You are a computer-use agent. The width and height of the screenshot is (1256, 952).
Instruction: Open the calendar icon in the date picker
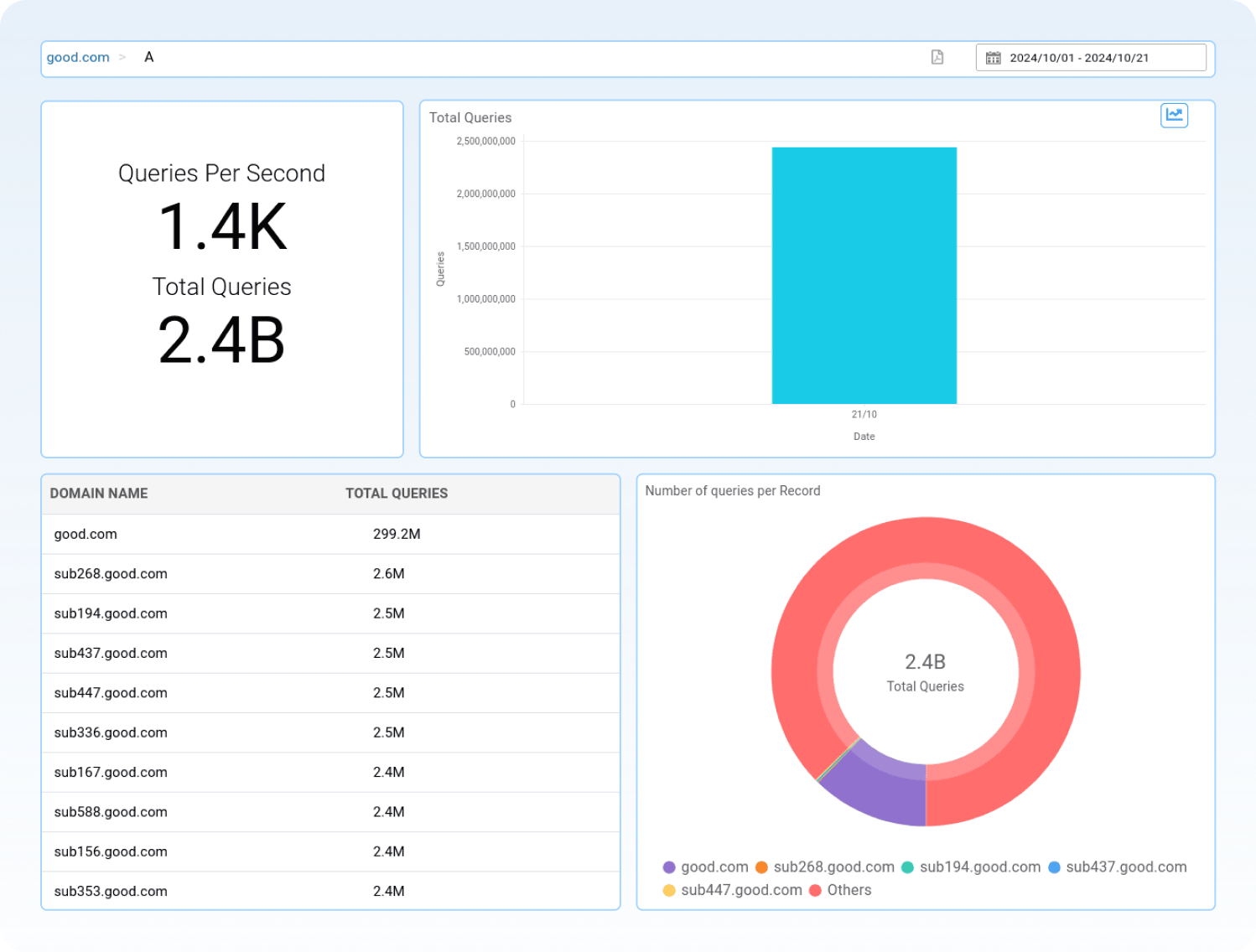point(994,57)
